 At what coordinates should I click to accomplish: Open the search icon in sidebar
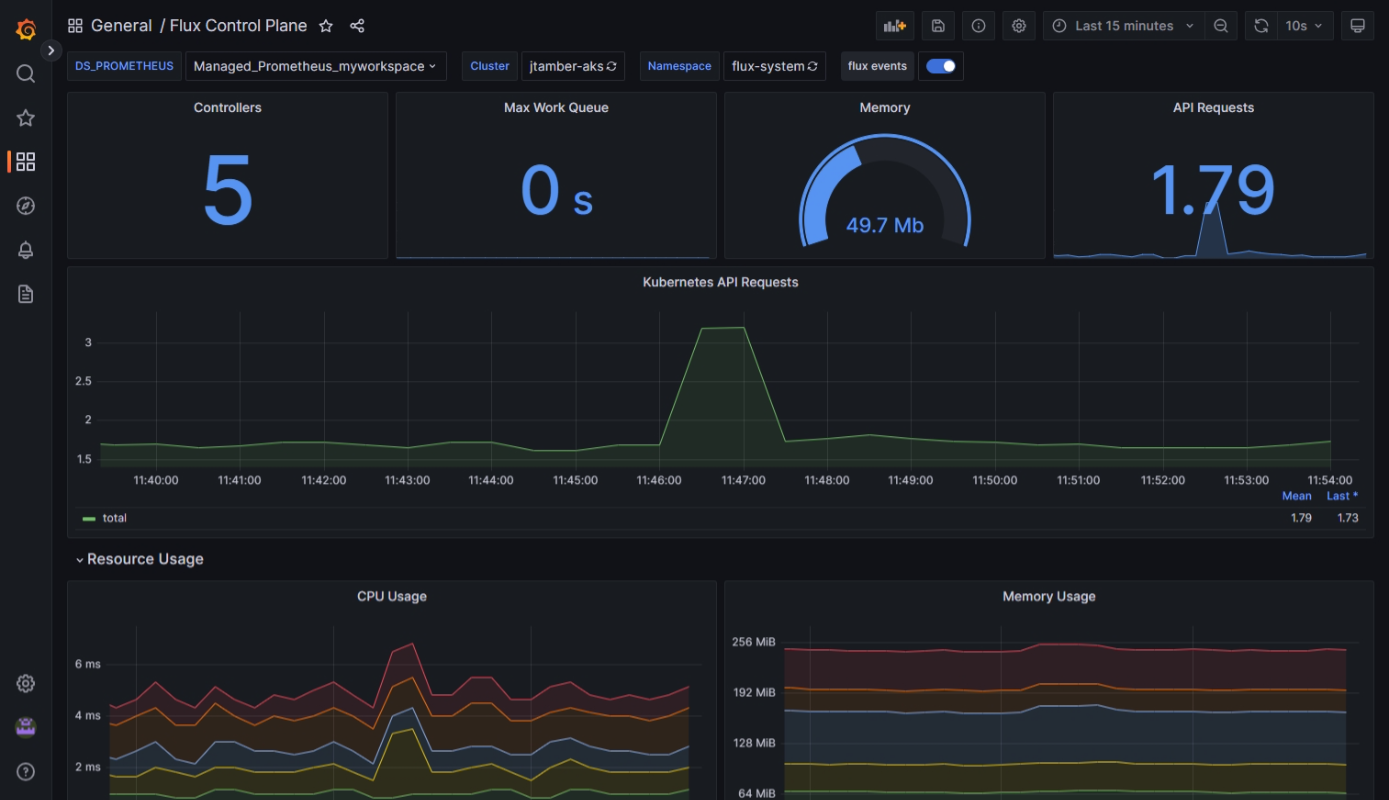[26, 74]
